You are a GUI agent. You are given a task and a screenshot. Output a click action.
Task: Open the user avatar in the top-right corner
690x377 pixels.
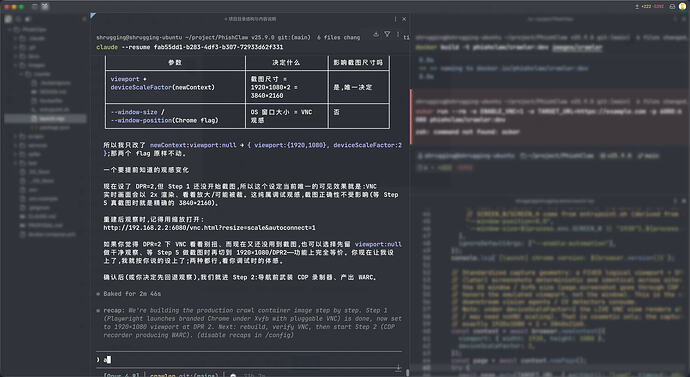[x=683, y=7]
